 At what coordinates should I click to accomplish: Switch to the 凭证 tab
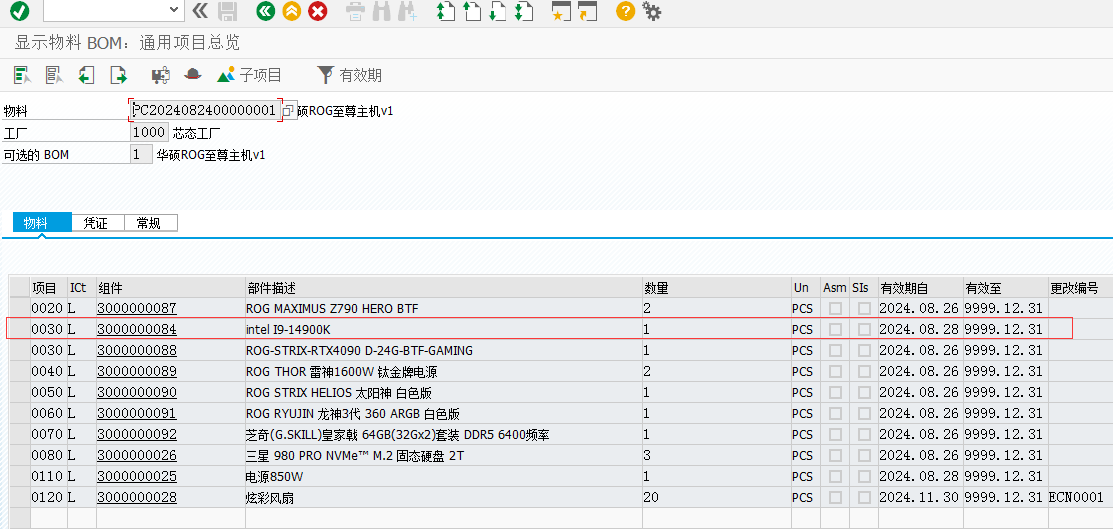coord(98,223)
